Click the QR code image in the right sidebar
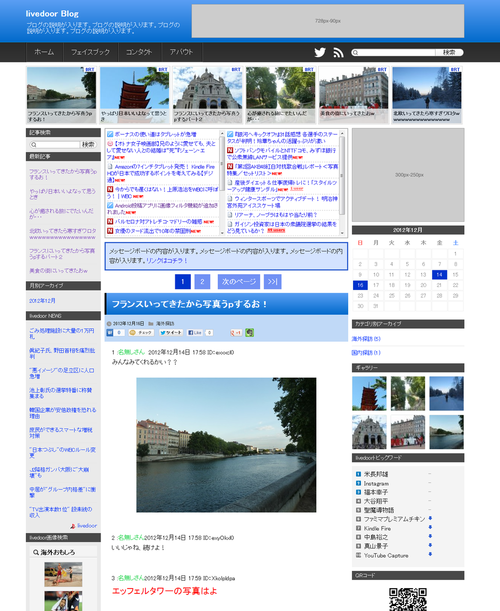This screenshot has width=500, height=611. pyautogui.click(x=408, y=599)
